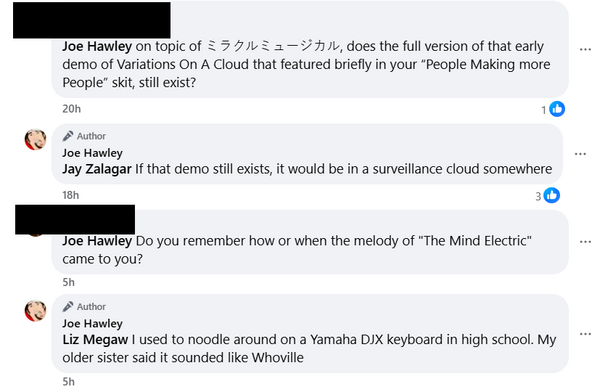Click the like icon on the 18h reply
Screen dimensions: 600x392
pos(551,195)
